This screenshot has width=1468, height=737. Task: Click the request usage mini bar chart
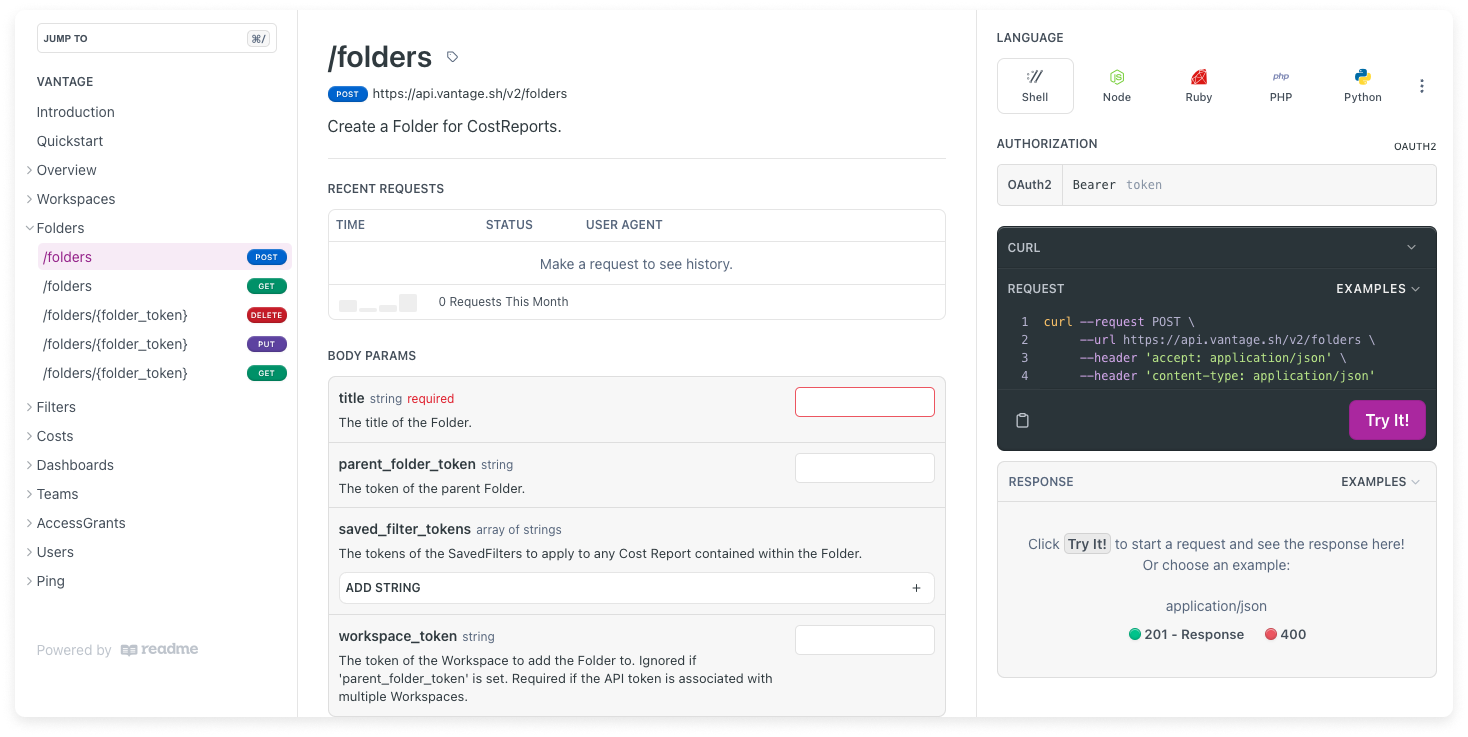coord(378,302)
